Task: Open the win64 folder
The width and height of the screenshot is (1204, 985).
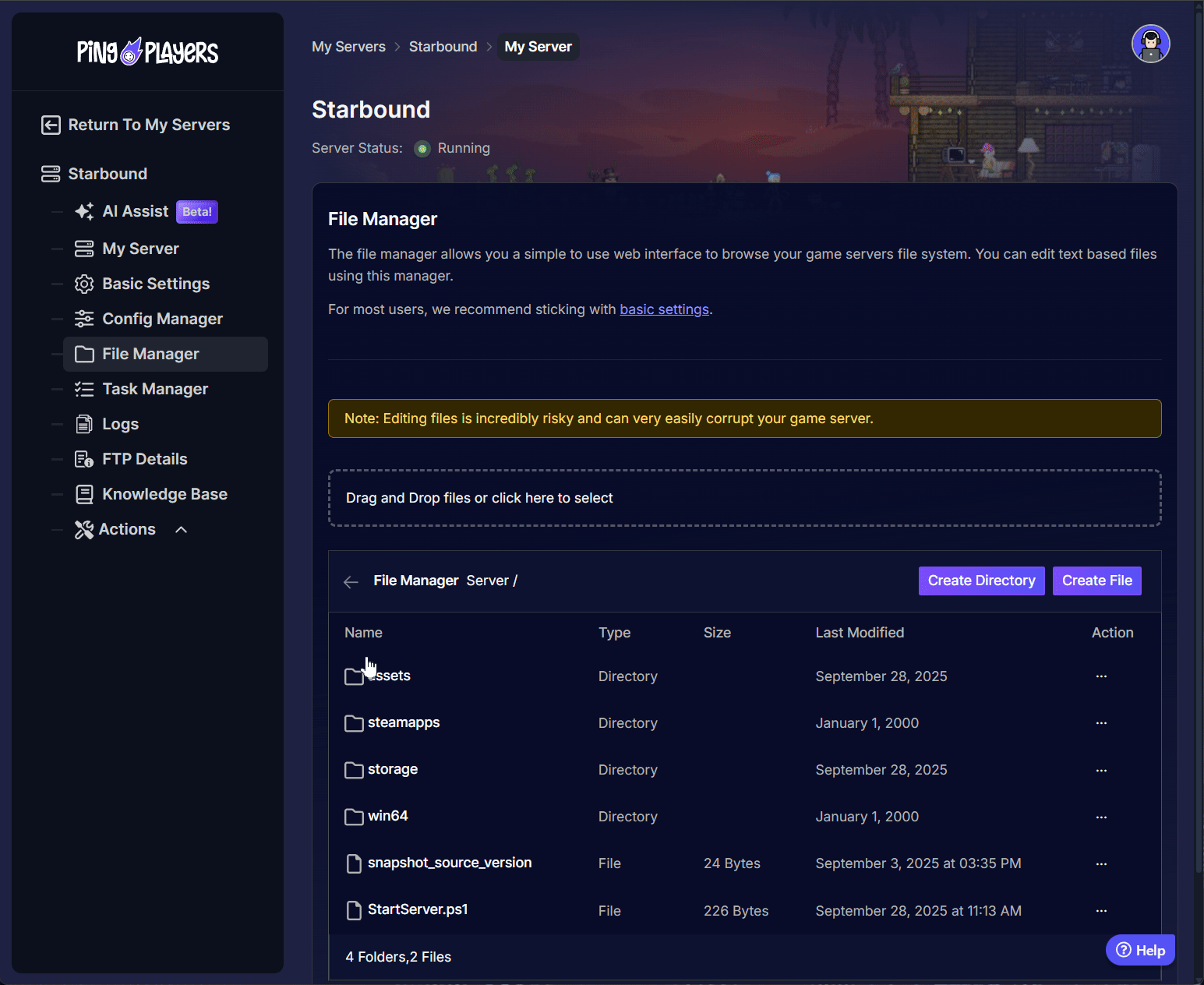Action: click(387, 816)
